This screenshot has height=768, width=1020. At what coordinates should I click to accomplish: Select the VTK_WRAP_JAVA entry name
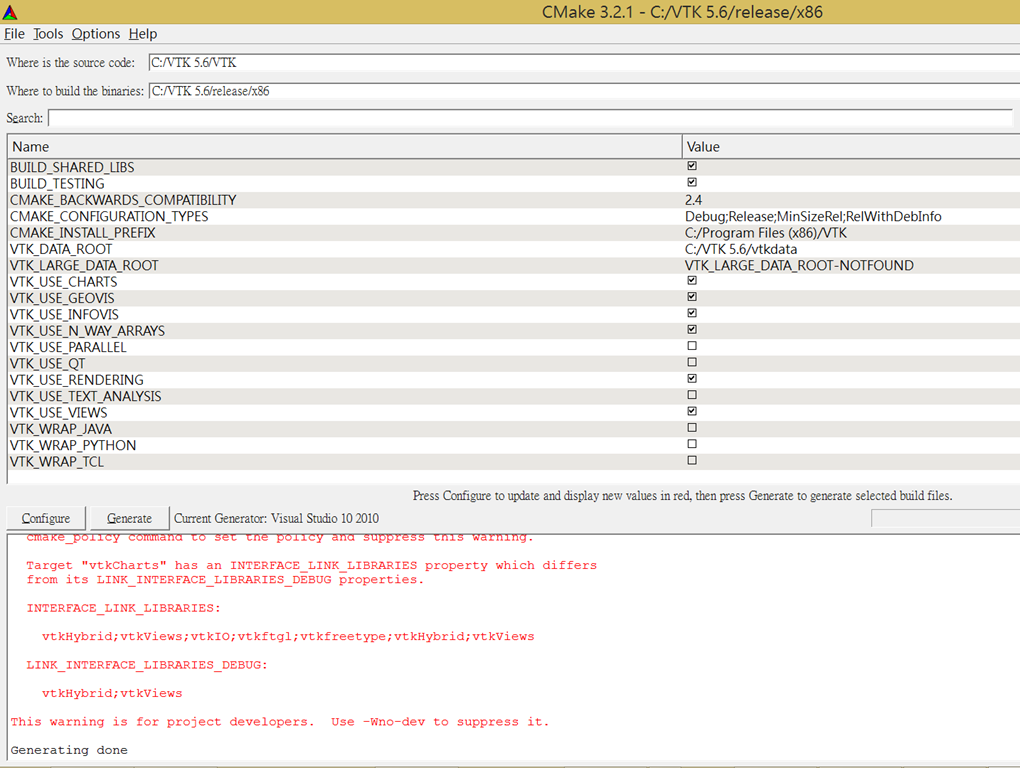click(x=61, y=429)
